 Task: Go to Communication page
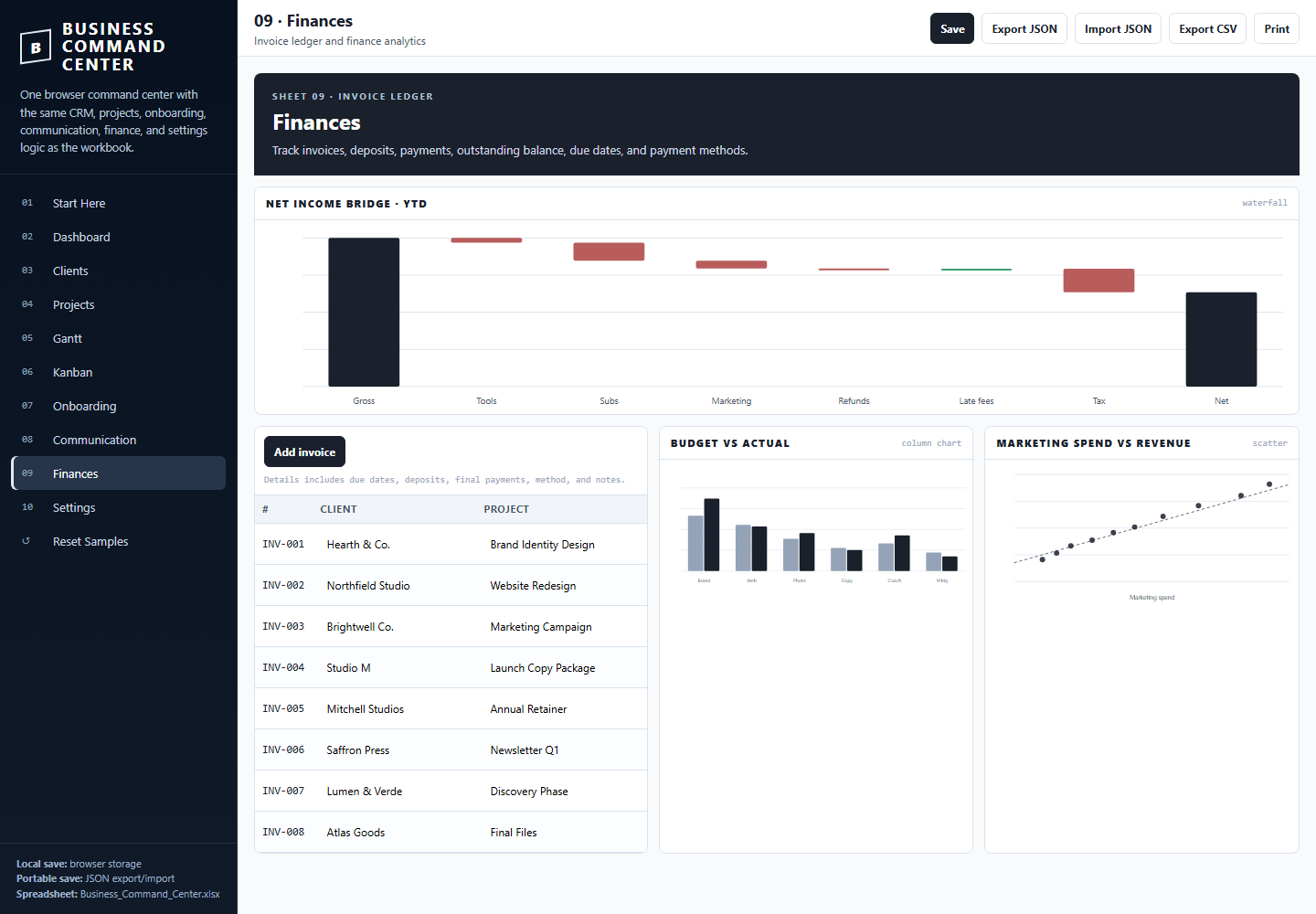tap(118, 440)
